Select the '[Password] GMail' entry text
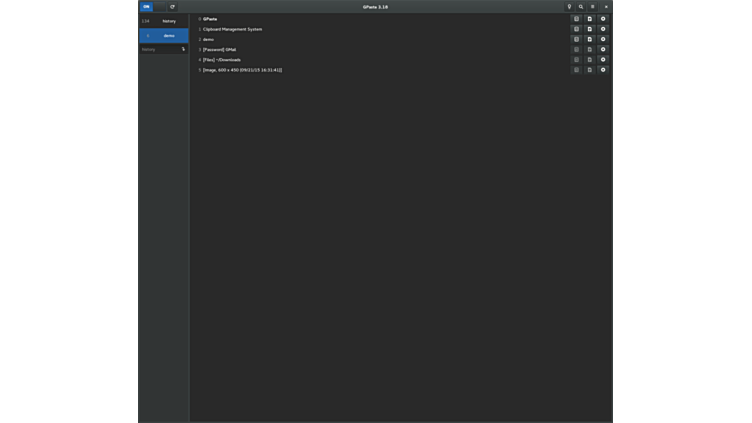This screenshot has width=752, height=423. point(219,49)
